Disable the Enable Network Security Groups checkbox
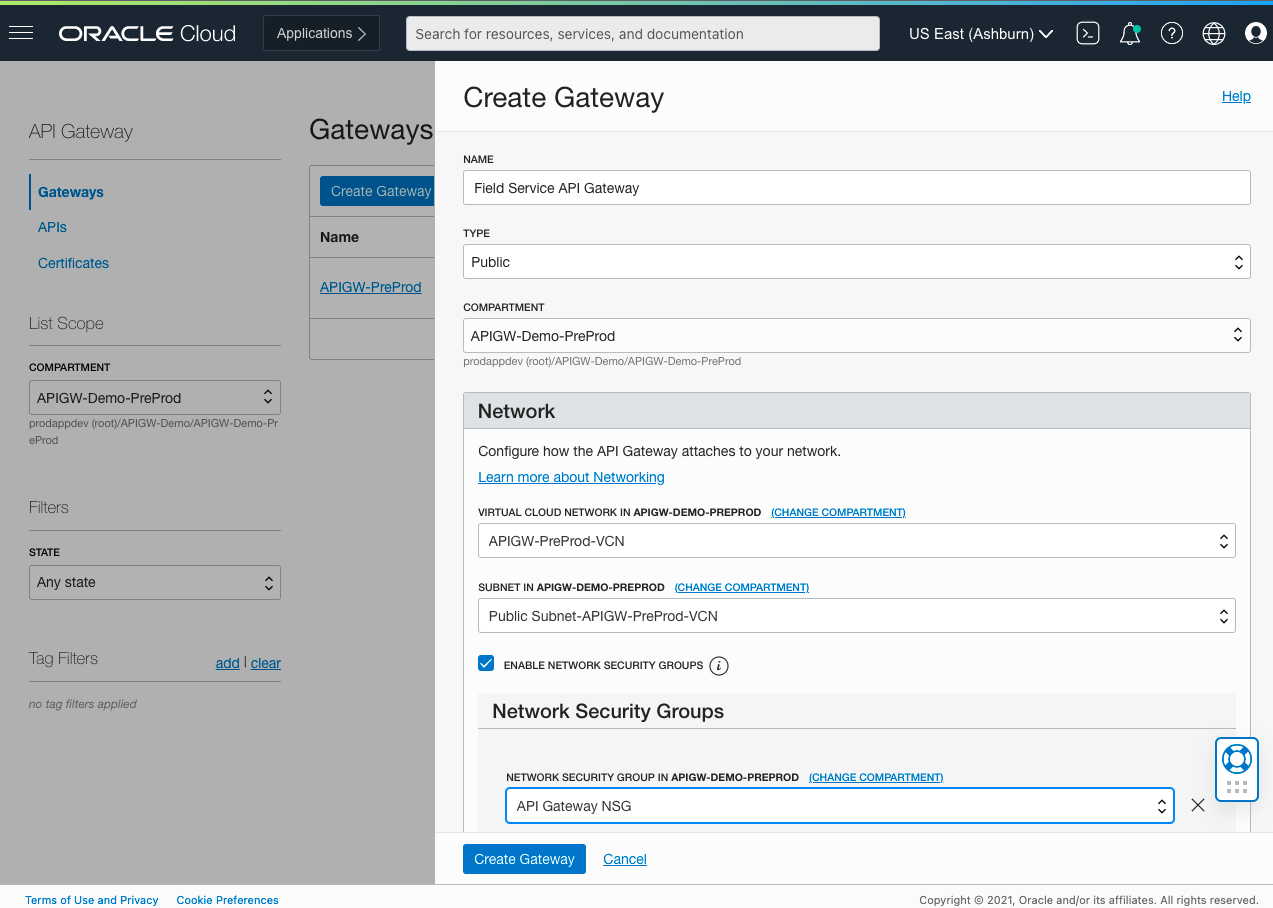 pyautogui.click(x=485, y=663)
